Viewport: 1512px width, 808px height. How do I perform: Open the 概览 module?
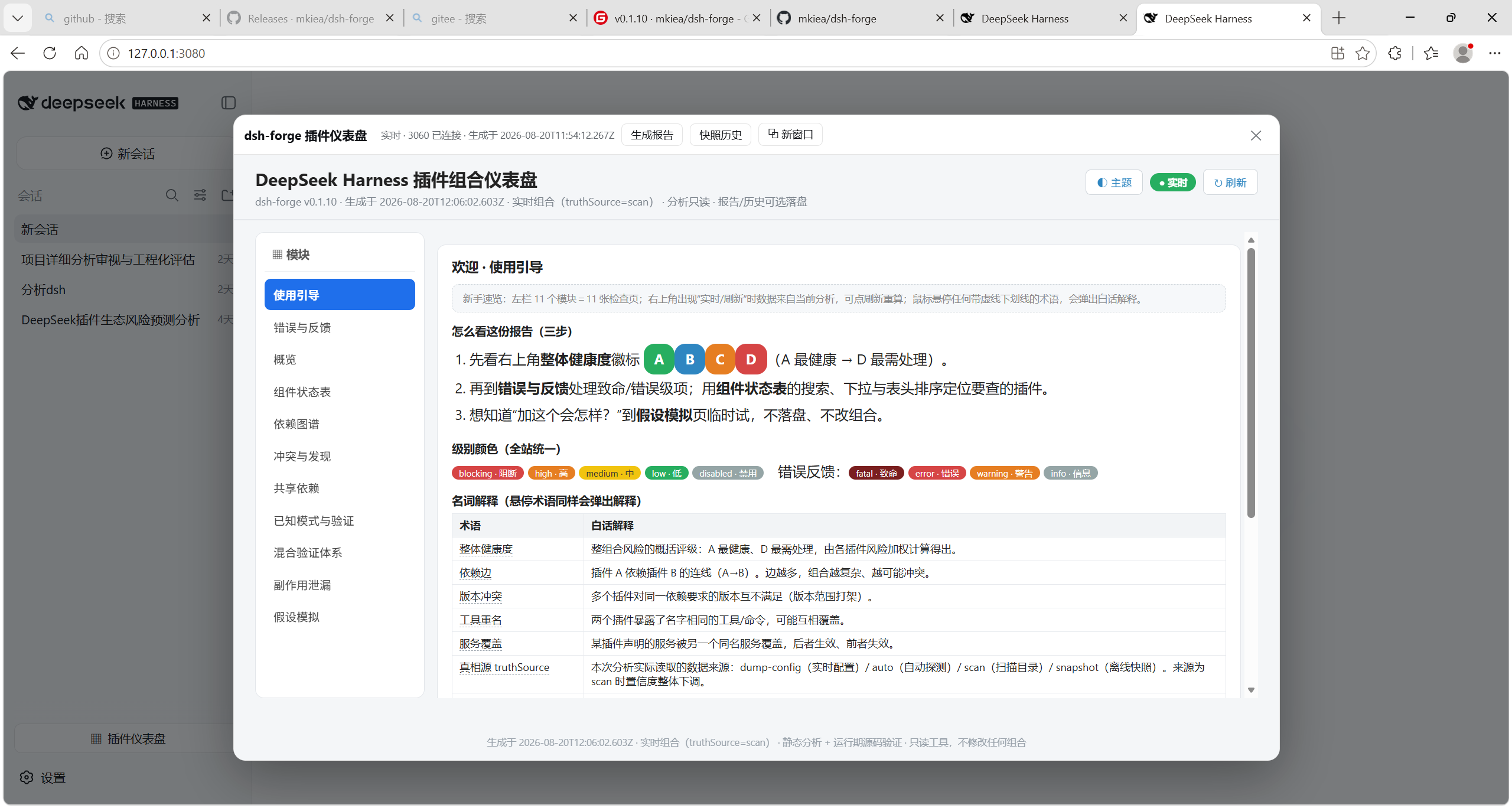point(340,359)
